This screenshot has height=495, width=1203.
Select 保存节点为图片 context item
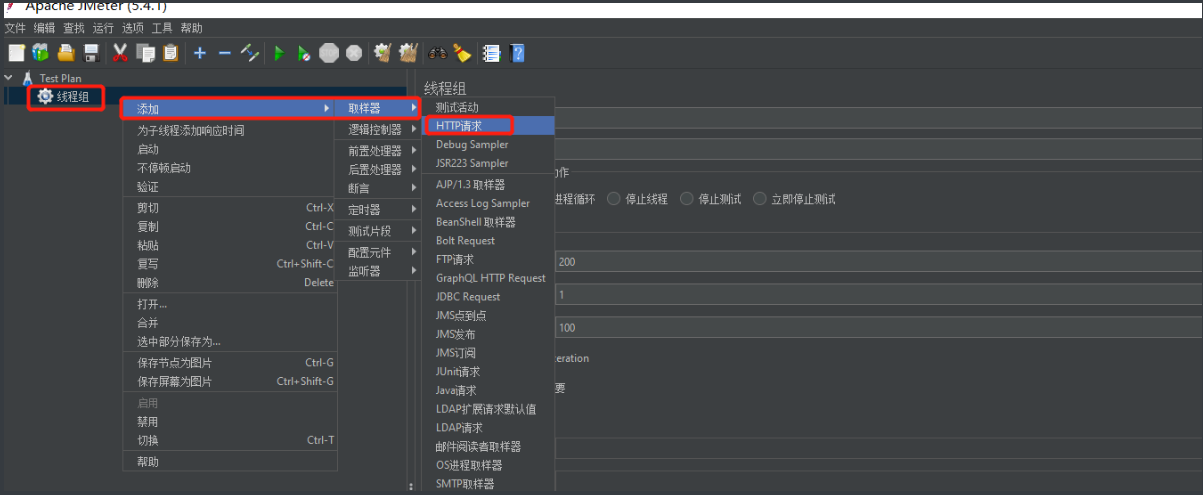point(229,362)
